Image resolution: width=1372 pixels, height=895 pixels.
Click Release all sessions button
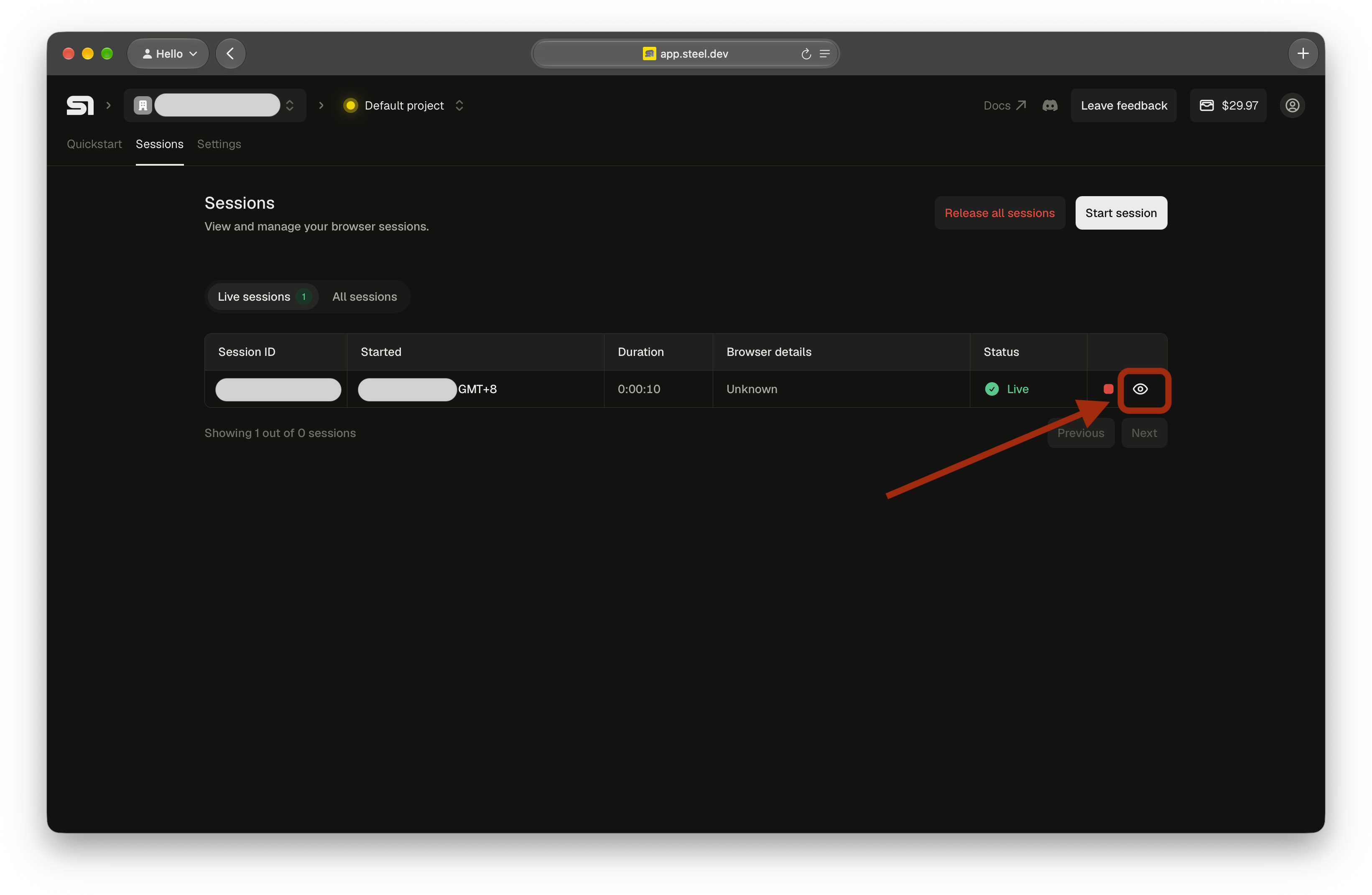[1000, 213]
